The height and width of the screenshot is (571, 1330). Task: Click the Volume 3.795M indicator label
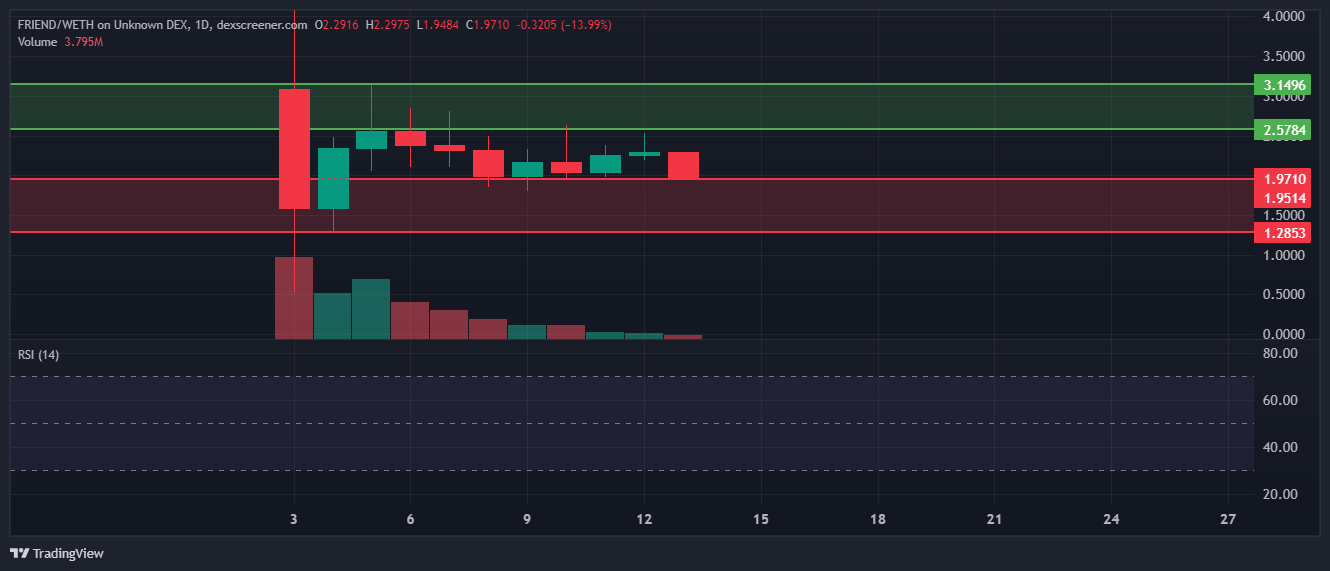(60, 42)
